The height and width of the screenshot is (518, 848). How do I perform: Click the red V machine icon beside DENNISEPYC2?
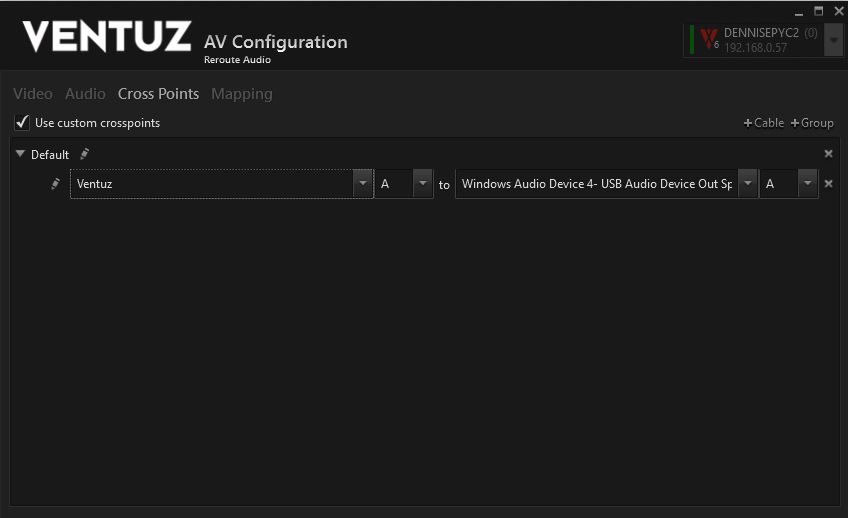pos(709,39)
